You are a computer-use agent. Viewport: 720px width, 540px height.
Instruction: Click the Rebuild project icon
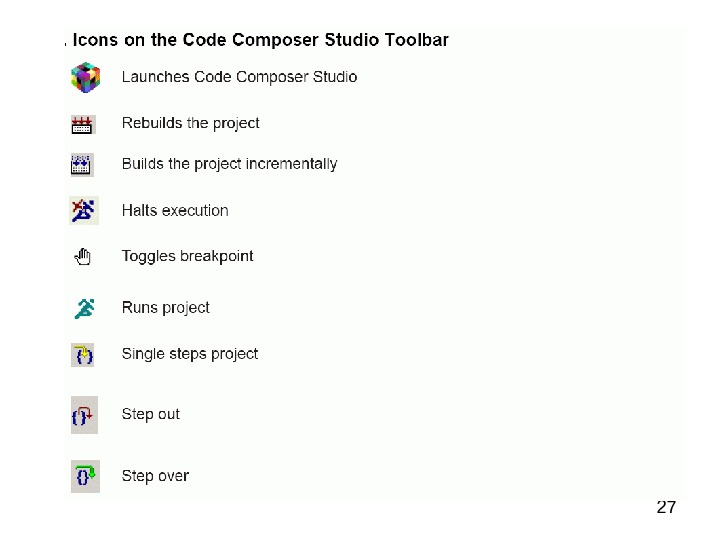[x=83, y=125]
